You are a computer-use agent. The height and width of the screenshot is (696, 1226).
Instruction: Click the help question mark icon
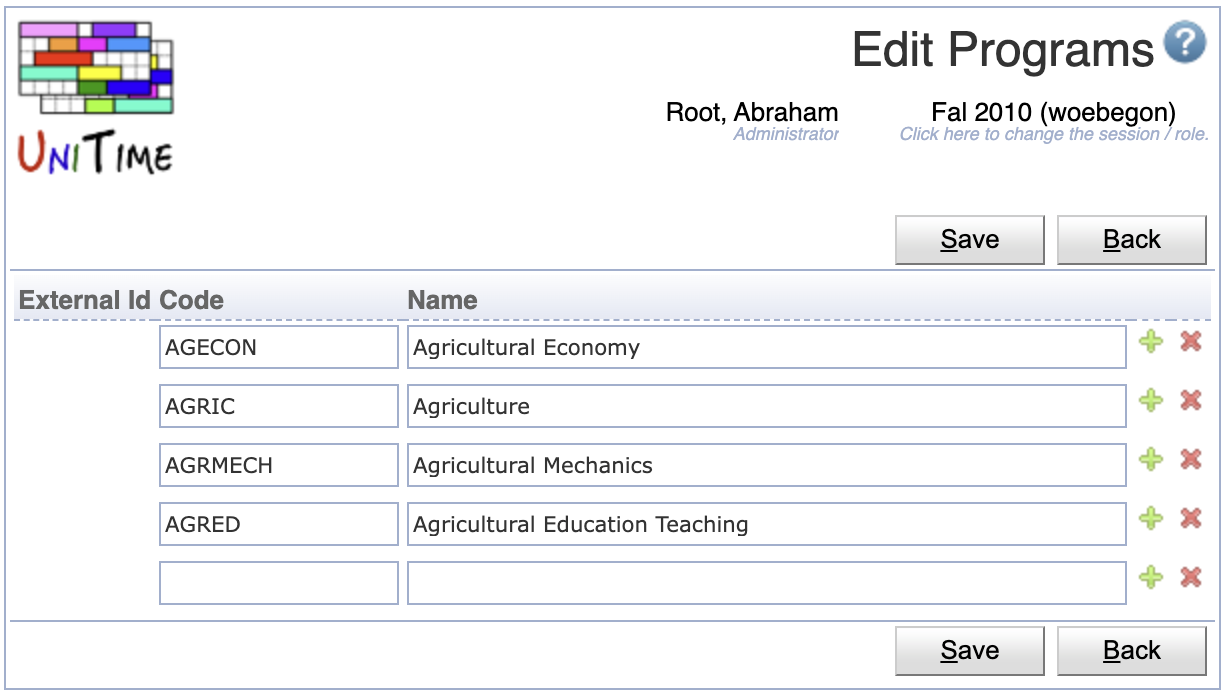[x=1185, y=42]
